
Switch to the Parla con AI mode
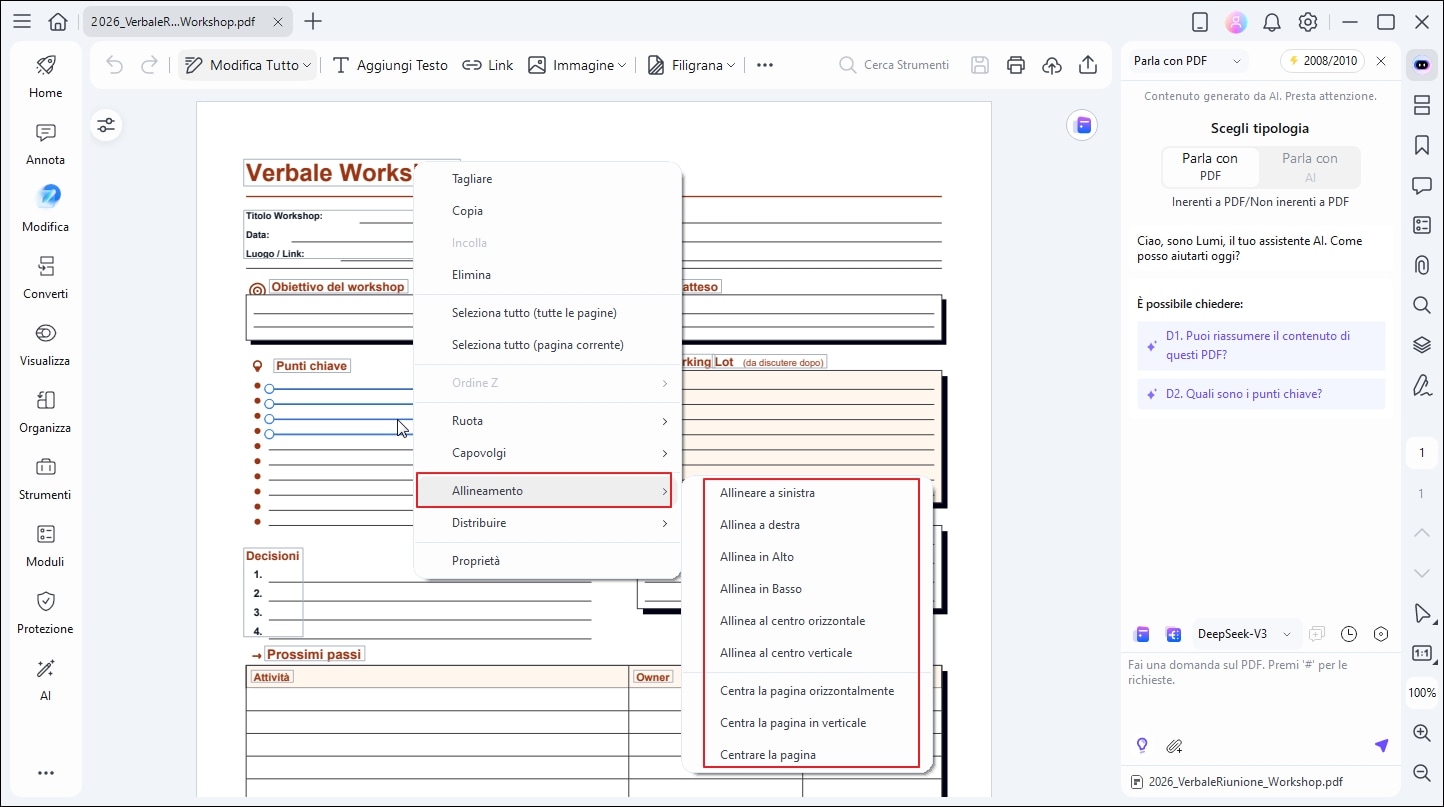click(1309, 168)
